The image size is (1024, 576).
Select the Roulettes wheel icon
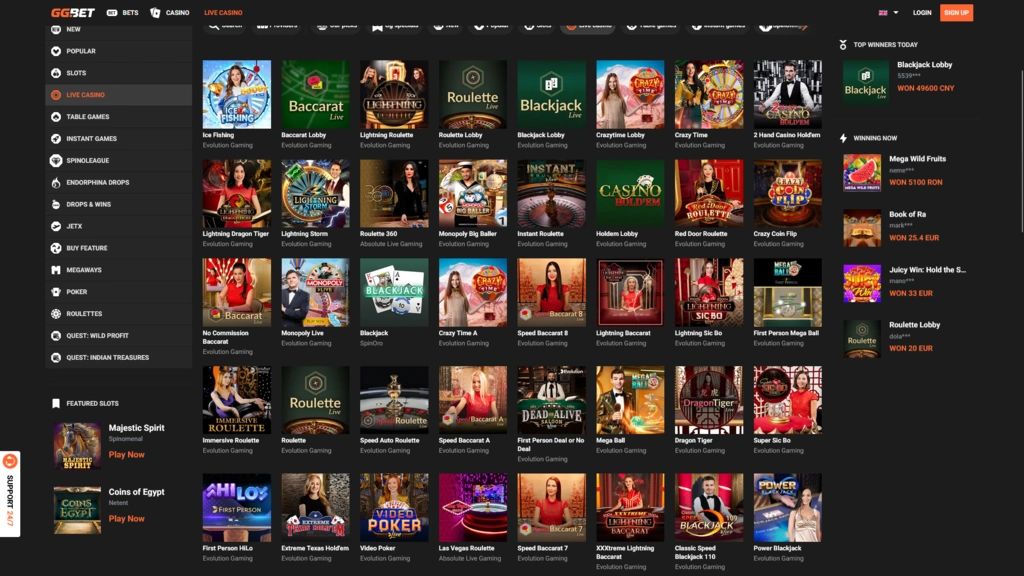pyautogui.click(x=56, y=313)
